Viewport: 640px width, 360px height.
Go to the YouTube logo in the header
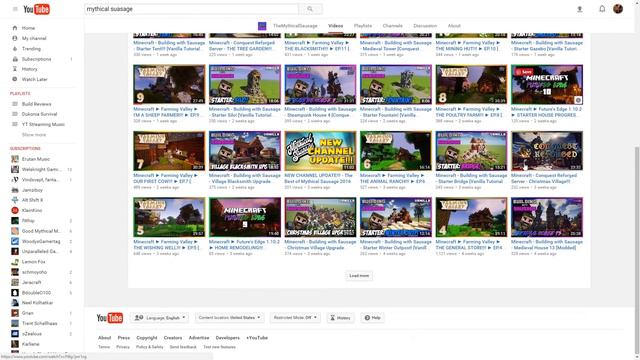[x=36, y=9]
